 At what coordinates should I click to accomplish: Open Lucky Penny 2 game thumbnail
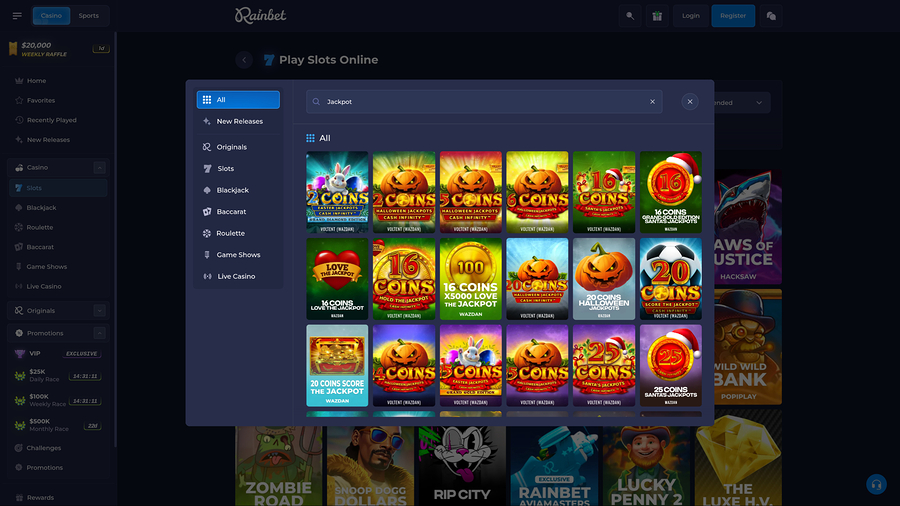pyautogui.click(x=646, y=466)
